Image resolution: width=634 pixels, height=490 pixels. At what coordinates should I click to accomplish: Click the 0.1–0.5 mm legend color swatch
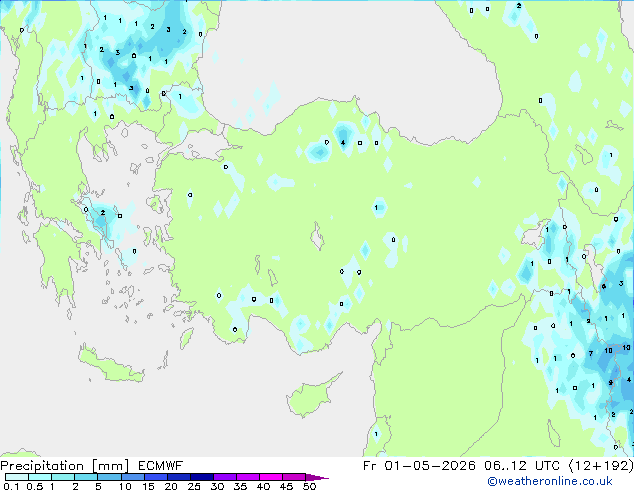coord(17,477)
